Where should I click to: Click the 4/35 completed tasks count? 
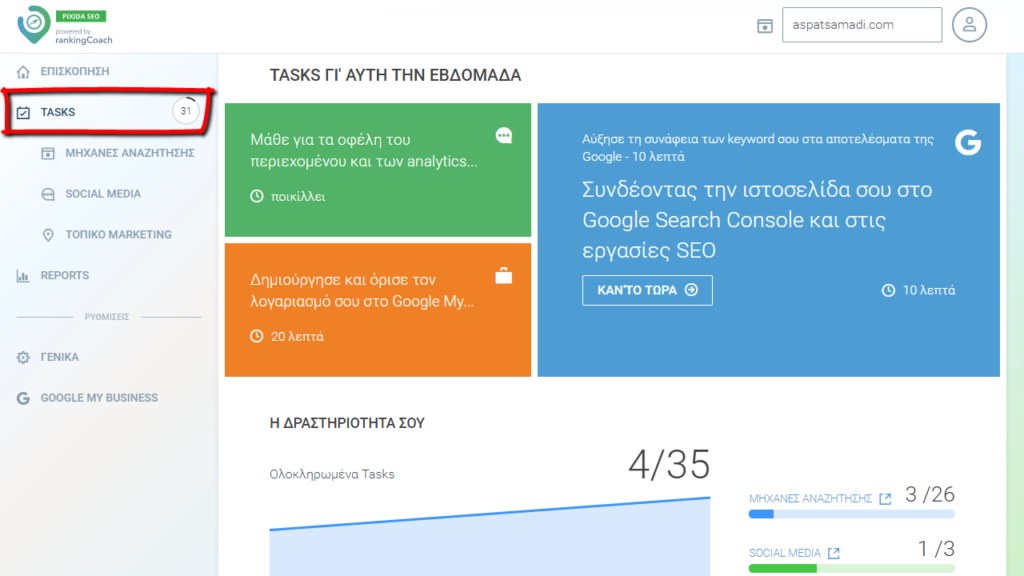(669, 465)
